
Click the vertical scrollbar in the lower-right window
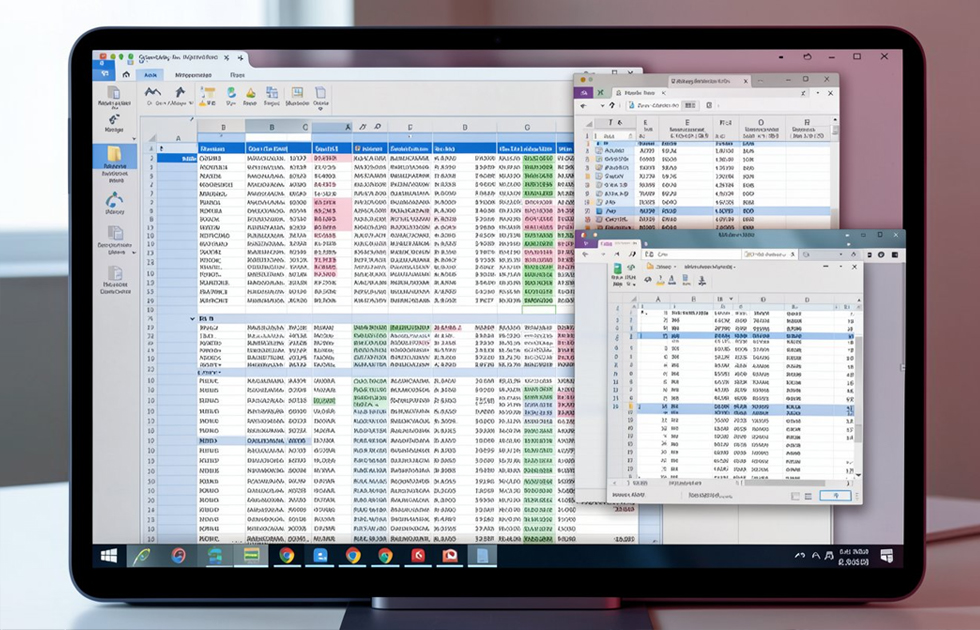857,400
